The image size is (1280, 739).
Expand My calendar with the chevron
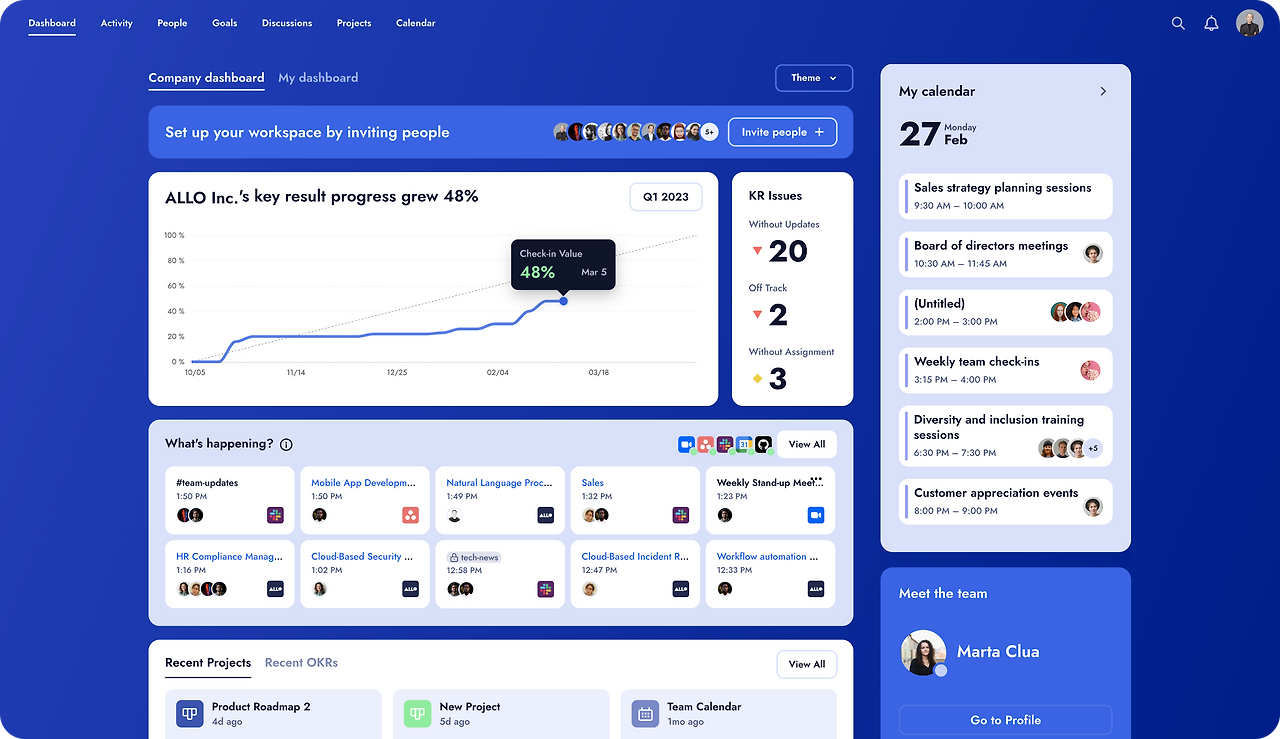pos(1103,90)
